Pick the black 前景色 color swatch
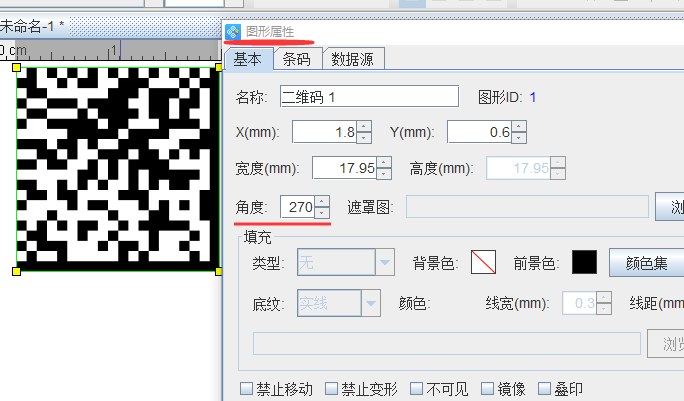Viewport: 684px width, 401px height. point(584,263)
